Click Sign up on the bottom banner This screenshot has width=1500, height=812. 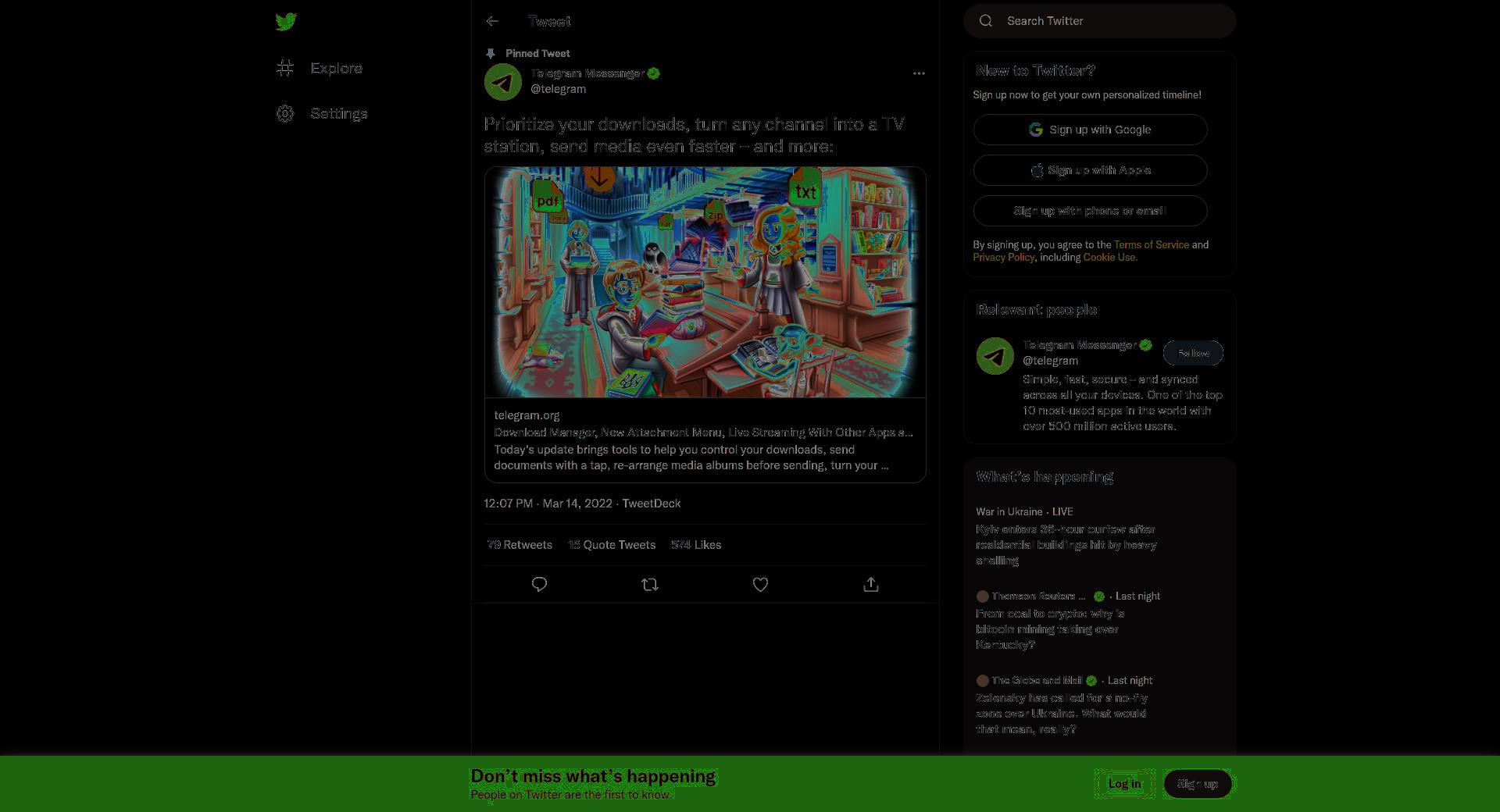coord(1198,784)
